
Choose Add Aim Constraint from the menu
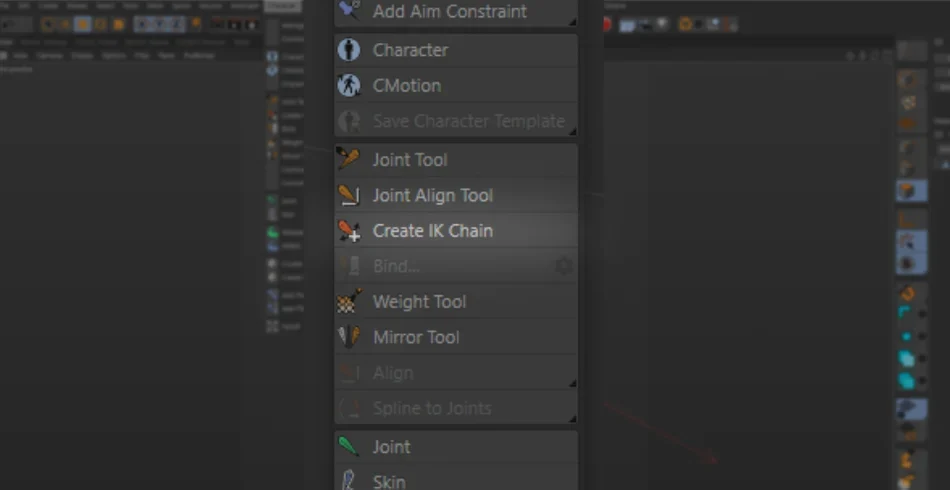point(456,12)
